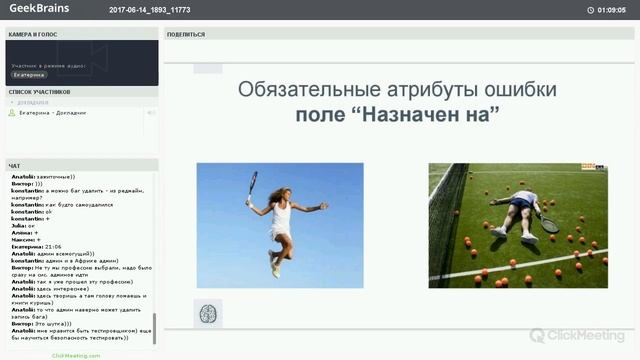The width and height of the screenshot is (640, 360).
Task: Click konstantin message как будто самоудалился
Action: pyautogui.click(x=62, y=205)
